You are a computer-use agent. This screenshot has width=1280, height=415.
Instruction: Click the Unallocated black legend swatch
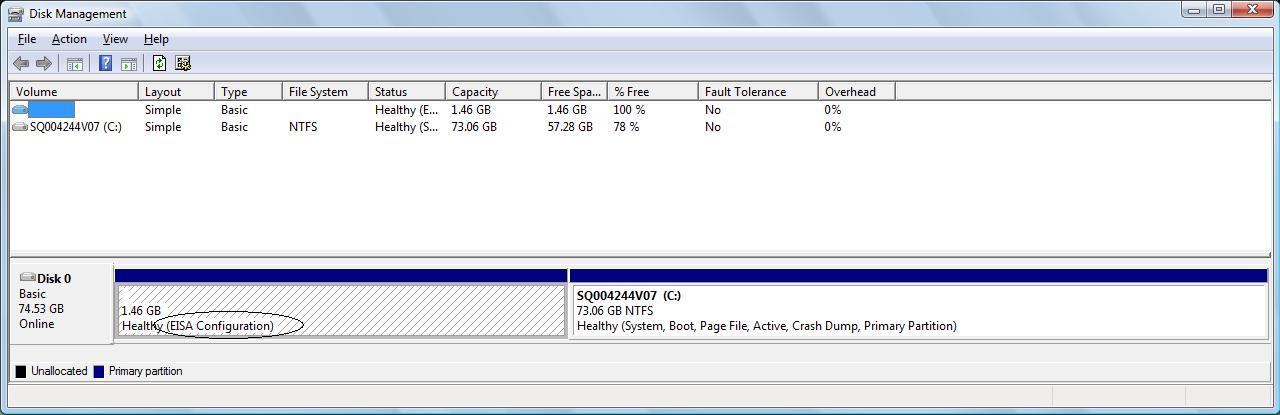21,371
